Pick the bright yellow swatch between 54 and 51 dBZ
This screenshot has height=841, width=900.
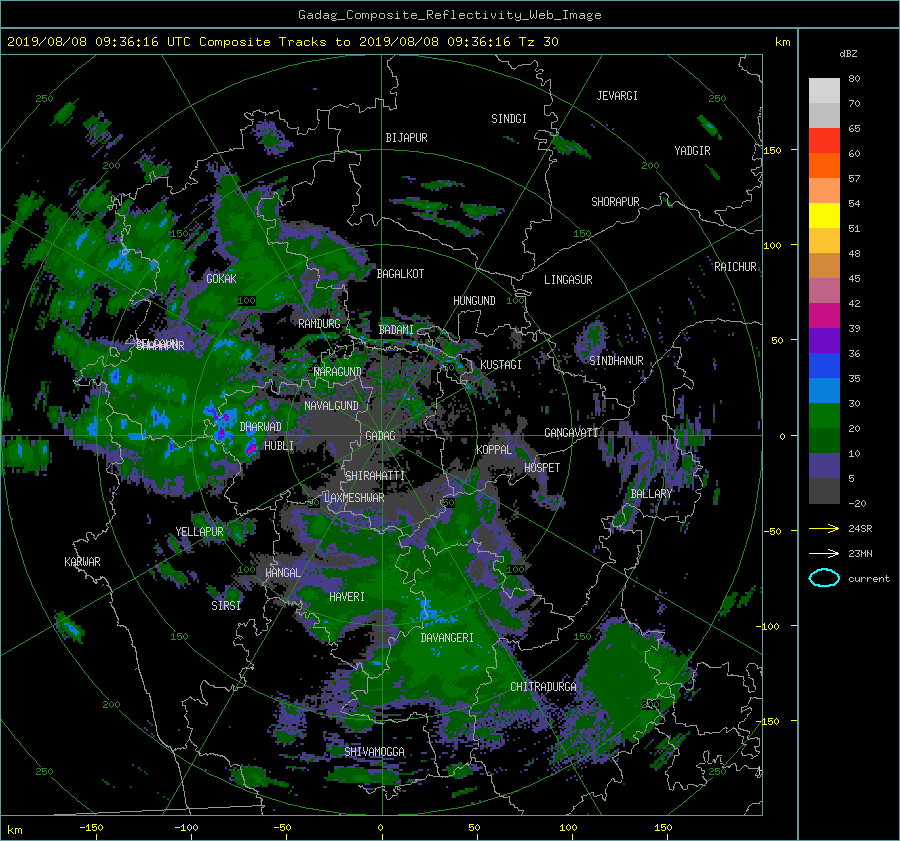(x=824, y=215)
